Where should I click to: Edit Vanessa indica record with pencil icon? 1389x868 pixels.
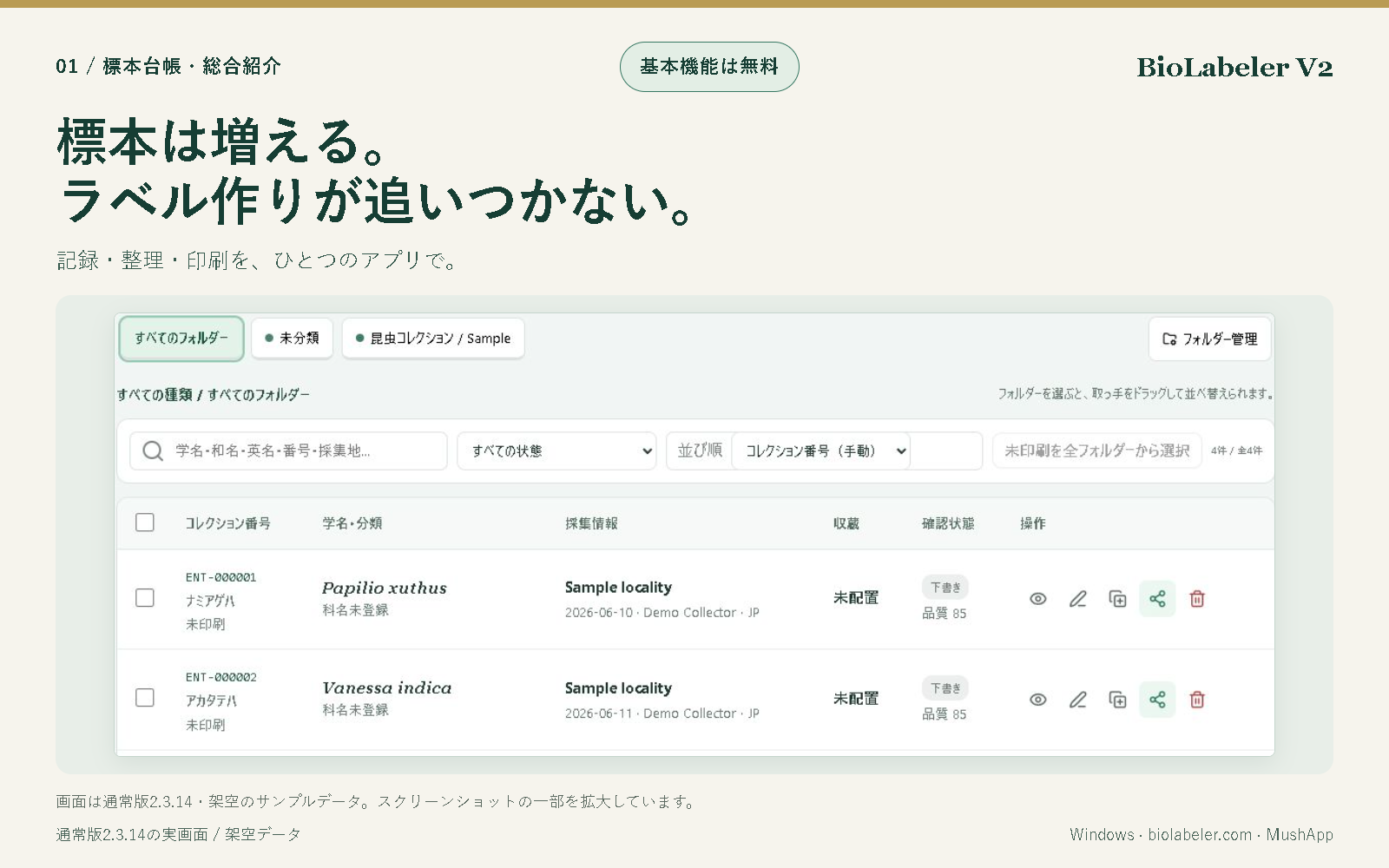point(1077,700)
